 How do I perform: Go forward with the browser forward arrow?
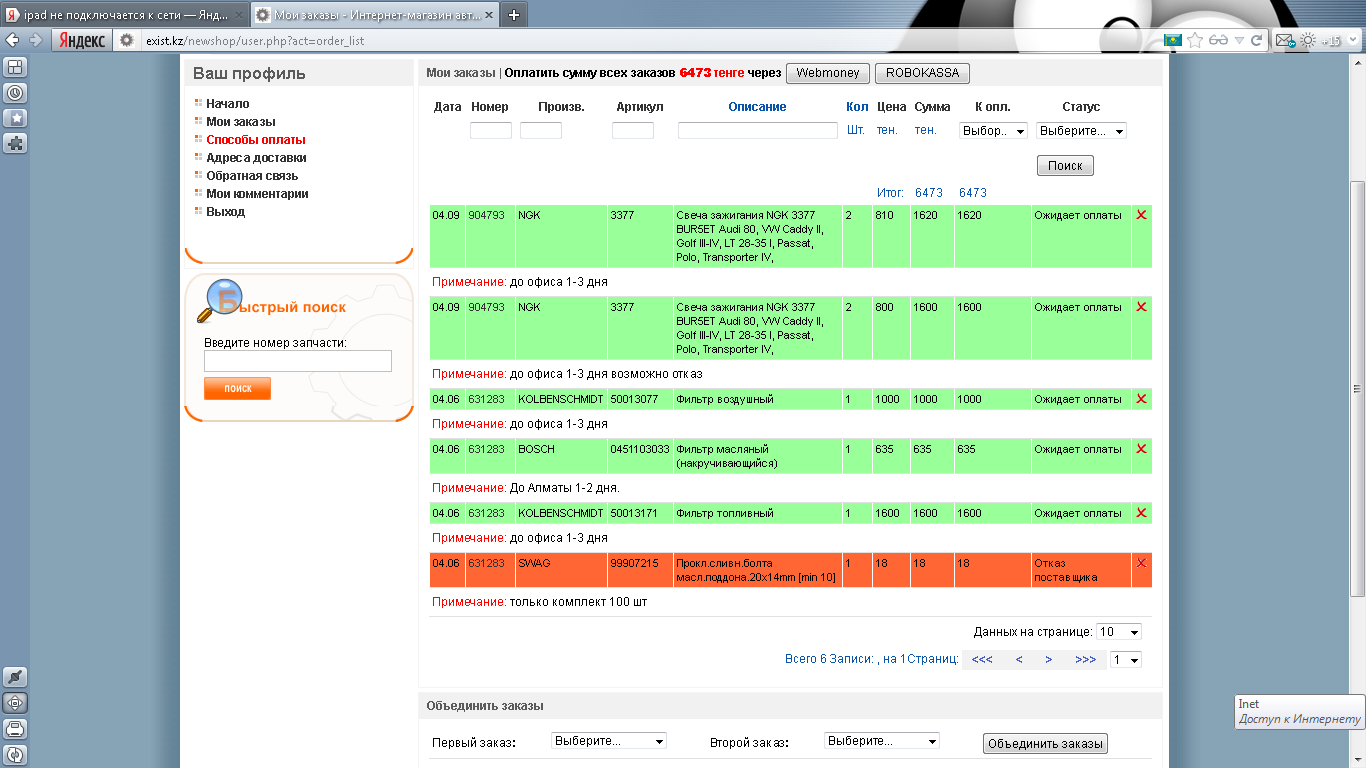click(35, 40)
